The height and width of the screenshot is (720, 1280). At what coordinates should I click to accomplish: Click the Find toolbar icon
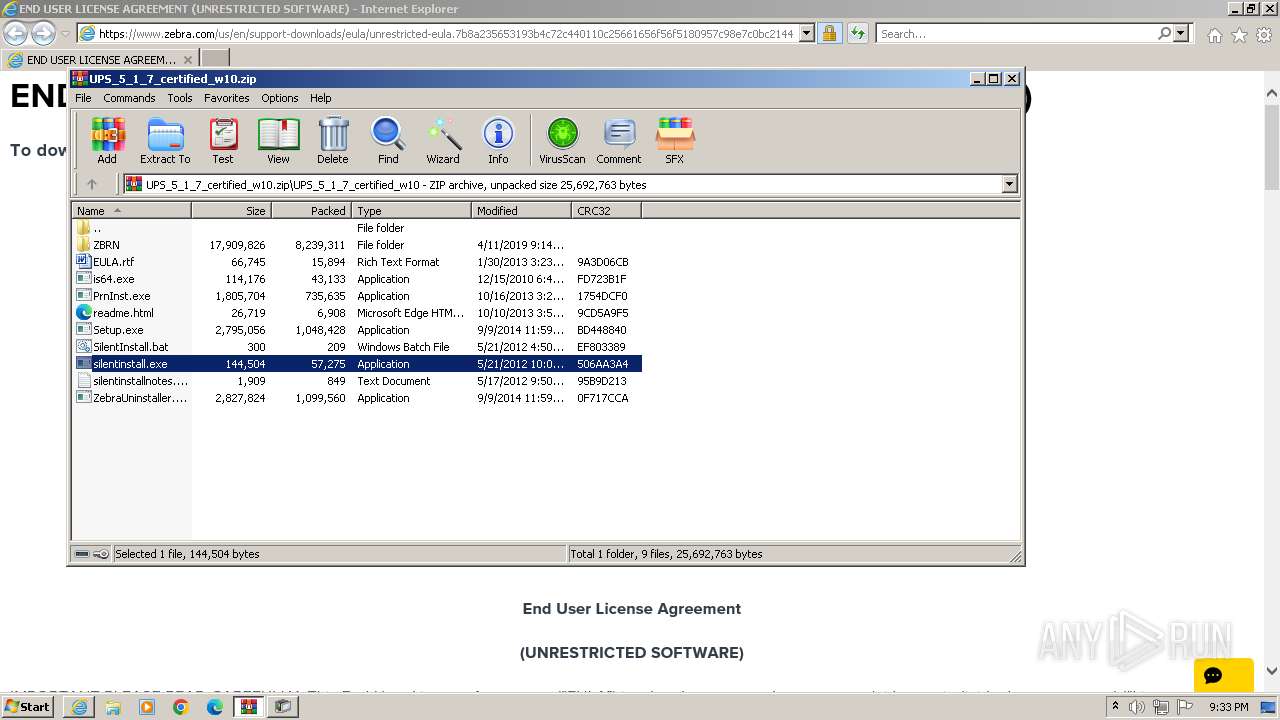tap(388, 140)
